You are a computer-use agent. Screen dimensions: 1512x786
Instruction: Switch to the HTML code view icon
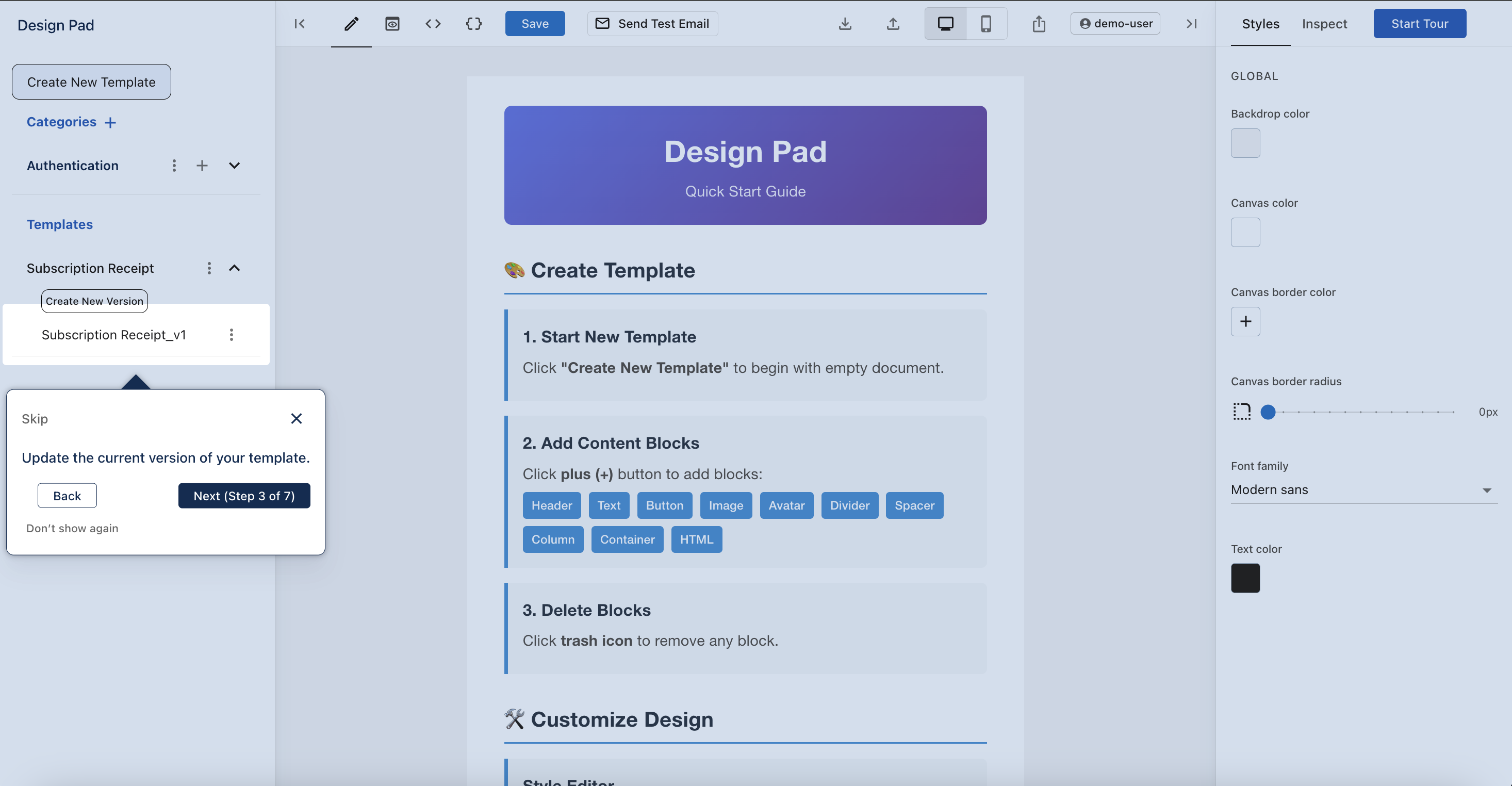pyautogui.click(x=433, y=24)
